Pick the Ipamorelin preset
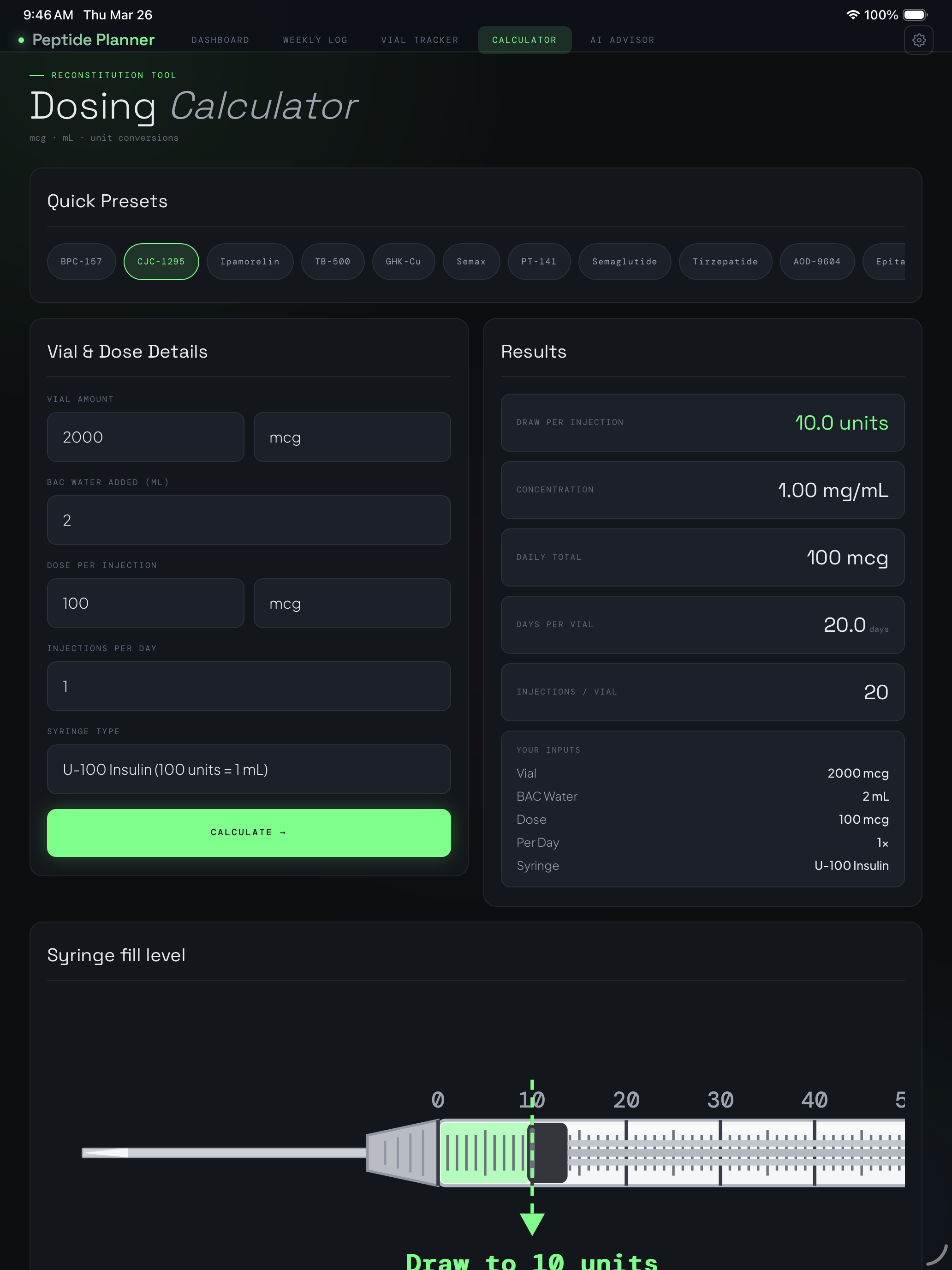This screenshot has width=952, height=1270. [250, 262]
